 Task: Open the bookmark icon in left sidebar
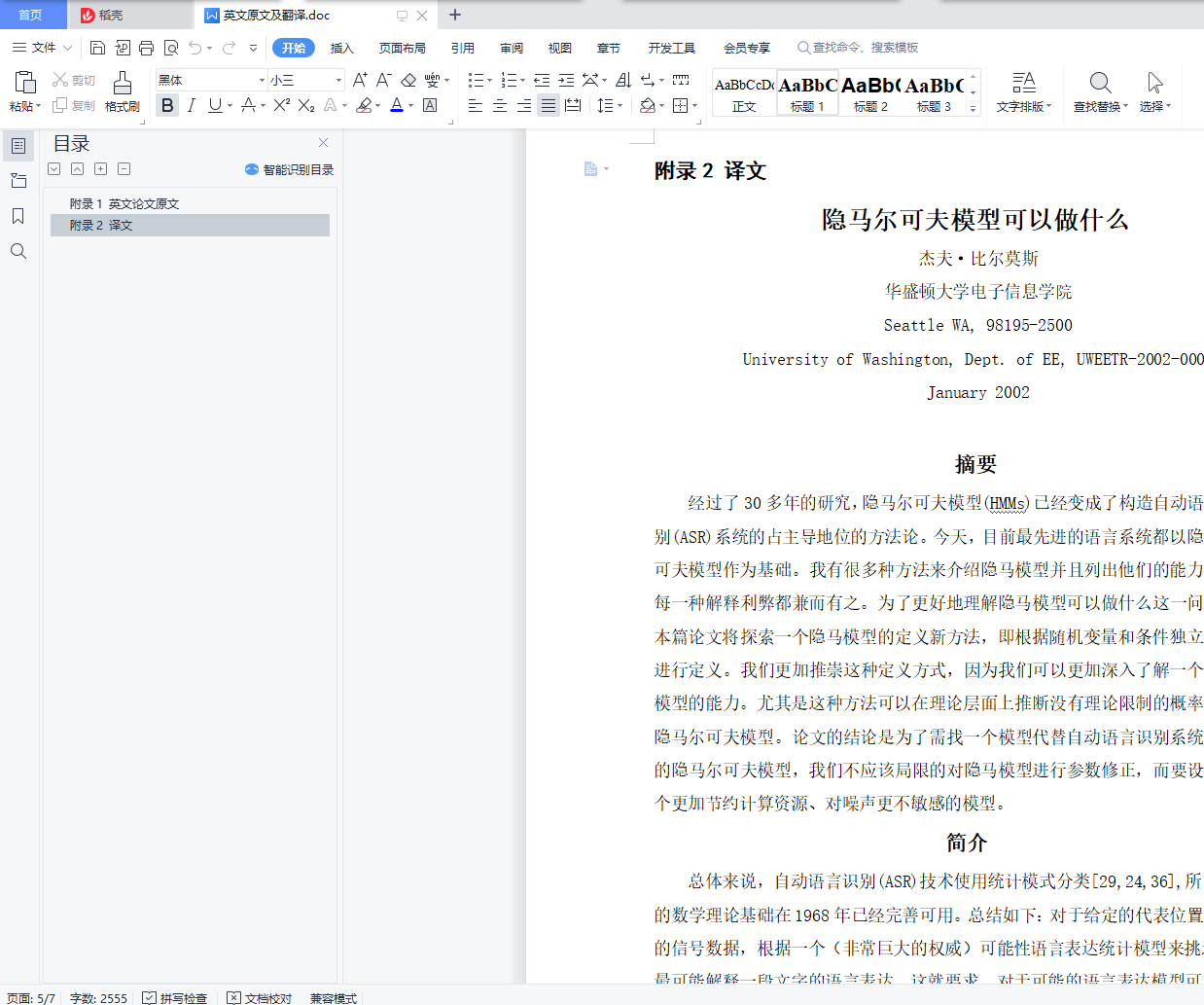pyautogui.click(x=18, y=216)
